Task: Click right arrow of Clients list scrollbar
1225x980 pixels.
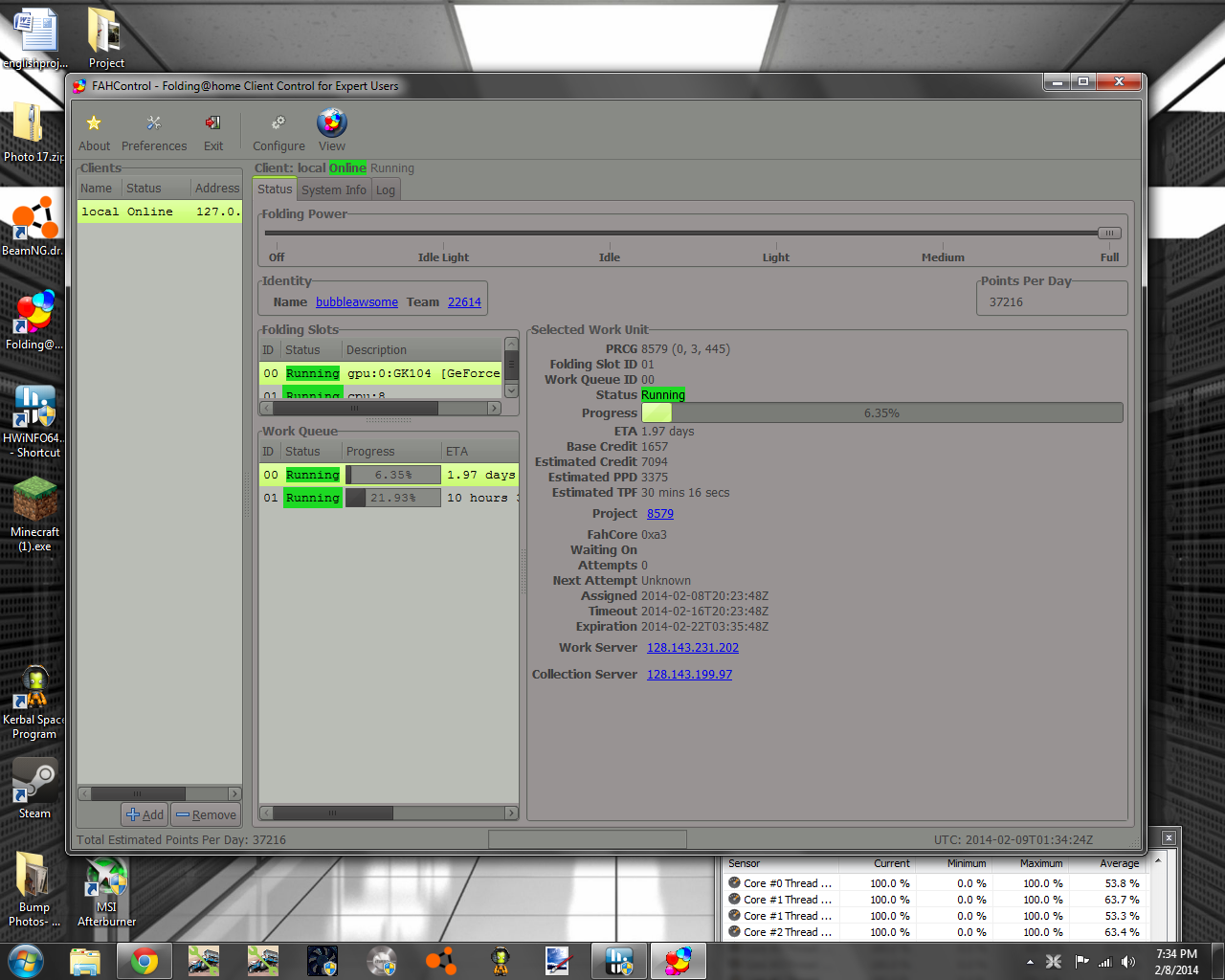Action: click(x=234, y=793)
